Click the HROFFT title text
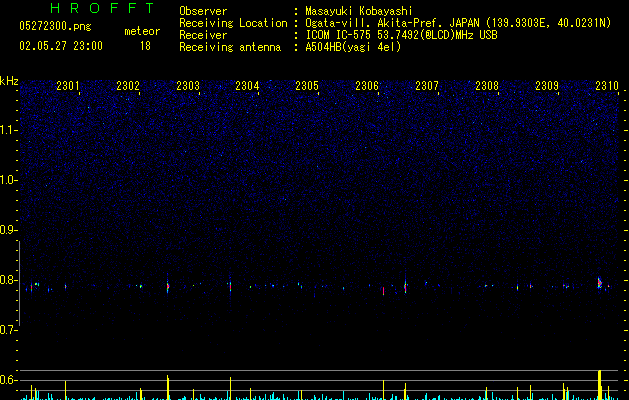Screen dimensions: 629x400 pyautogui.click(x=102, y=8)
